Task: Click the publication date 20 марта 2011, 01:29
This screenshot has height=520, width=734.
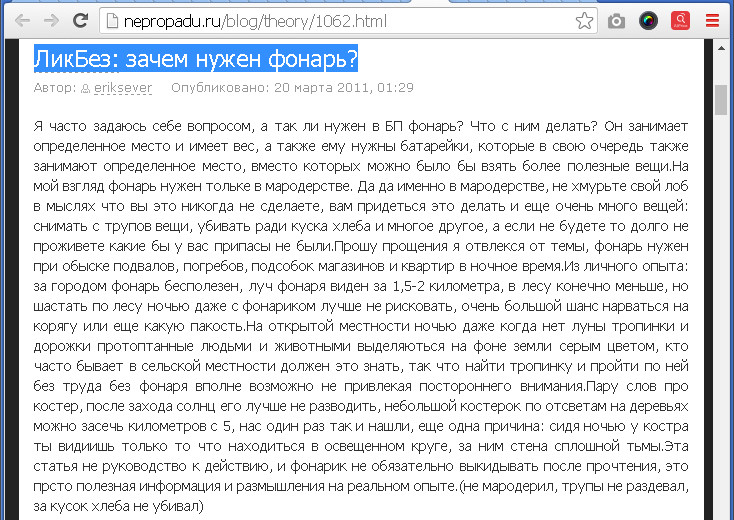Action: (x=344, y=88)
